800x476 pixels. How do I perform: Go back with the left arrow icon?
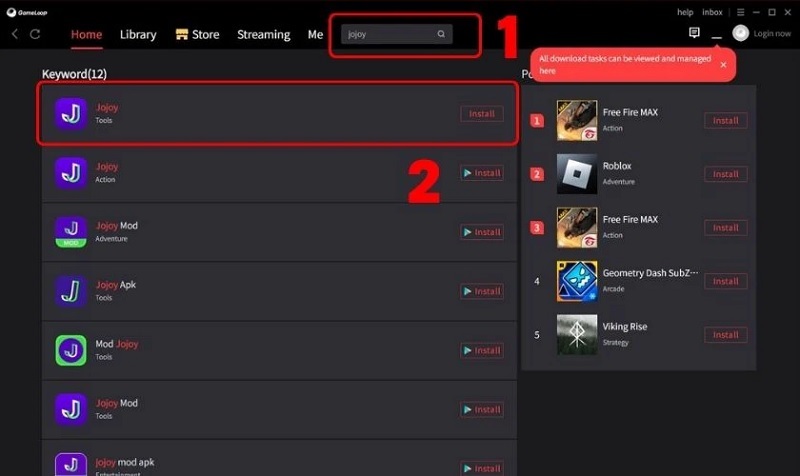click(x=15, y=34)
